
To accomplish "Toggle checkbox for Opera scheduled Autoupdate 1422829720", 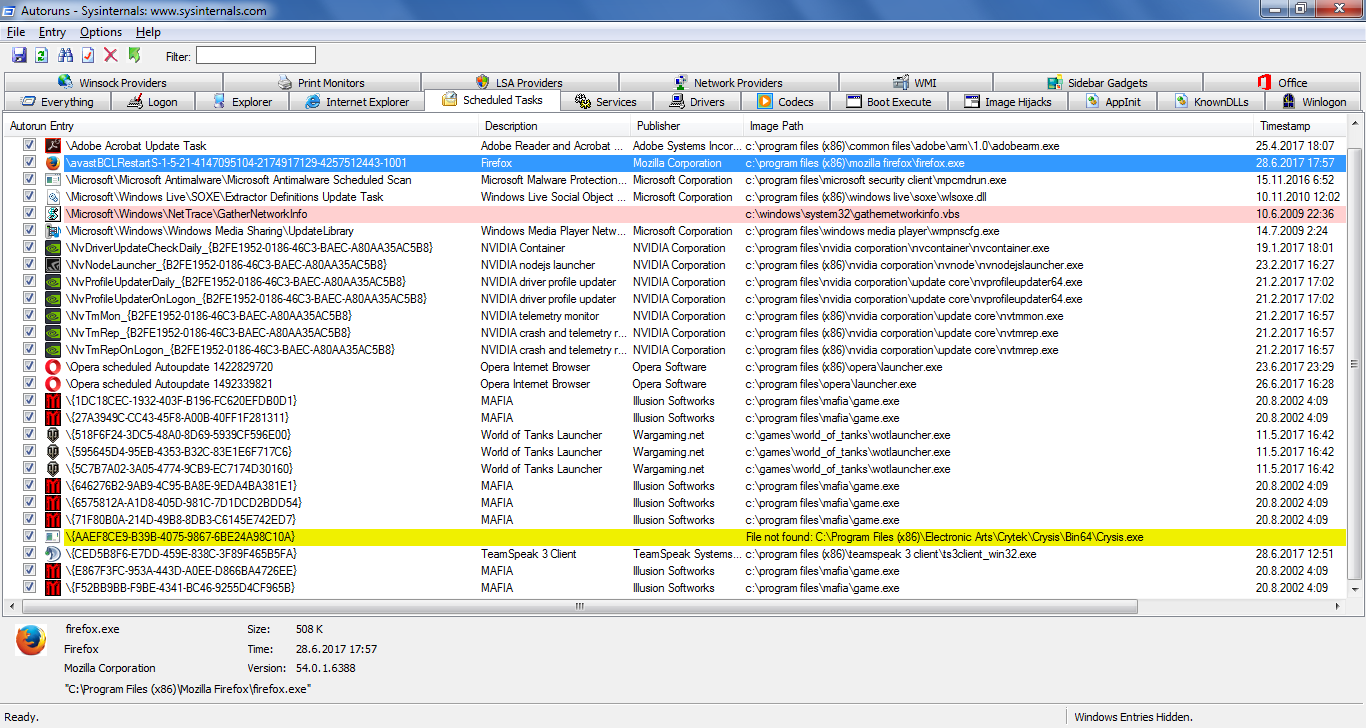I will pyautogui.click(x=30, y=367).
